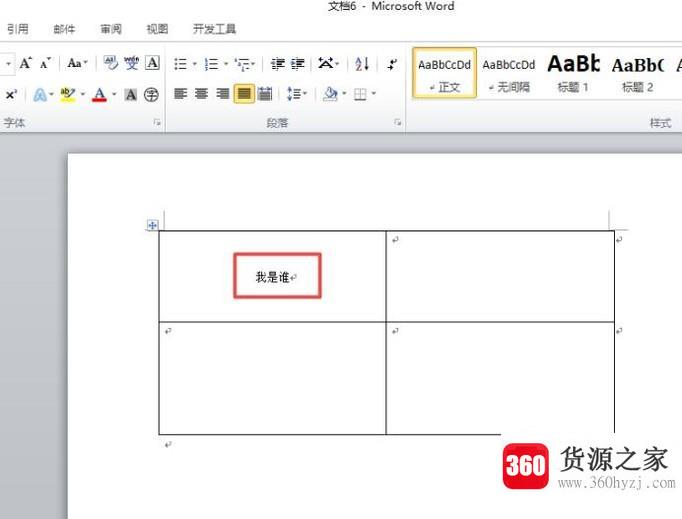Viewport: 682px width, 519px height.
Task: Apply the 标题 1 style
Action: pyautogui.click(x=573, y=73)
